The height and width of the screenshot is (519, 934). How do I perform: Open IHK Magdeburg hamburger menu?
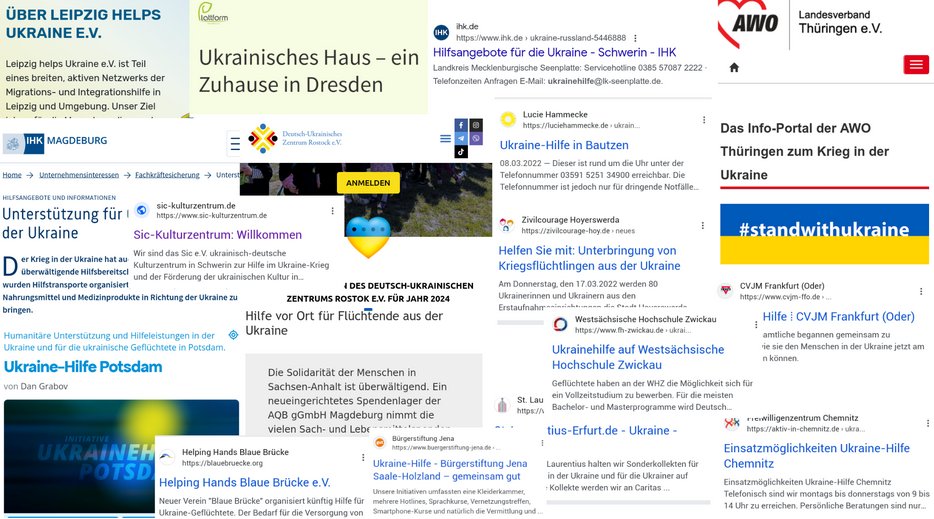235,144
